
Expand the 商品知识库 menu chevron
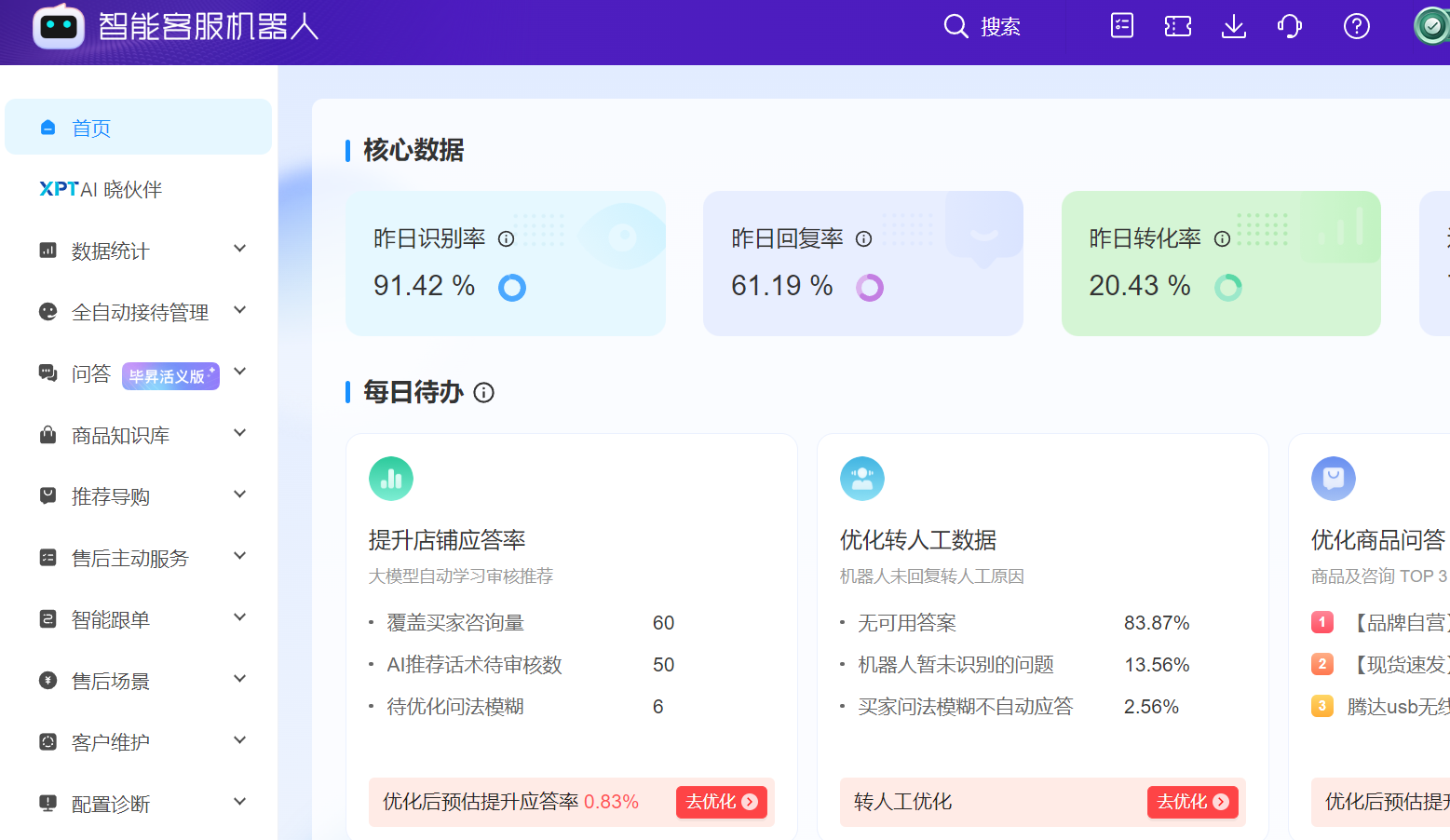pos(240,433)
